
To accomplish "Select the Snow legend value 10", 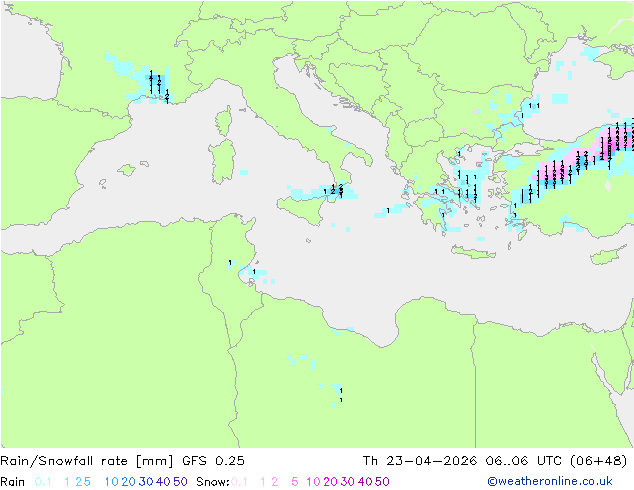I will pos(313,482).
